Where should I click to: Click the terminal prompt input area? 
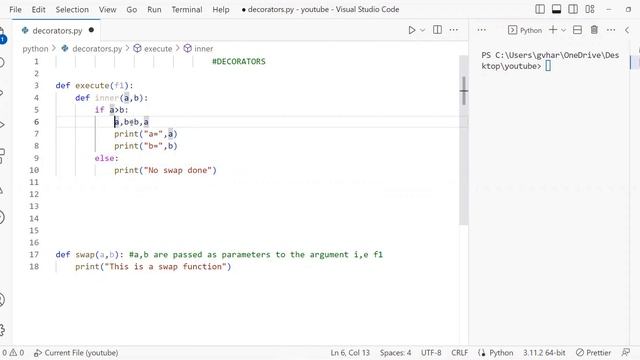pyautogui.click(x=548, y=66)
